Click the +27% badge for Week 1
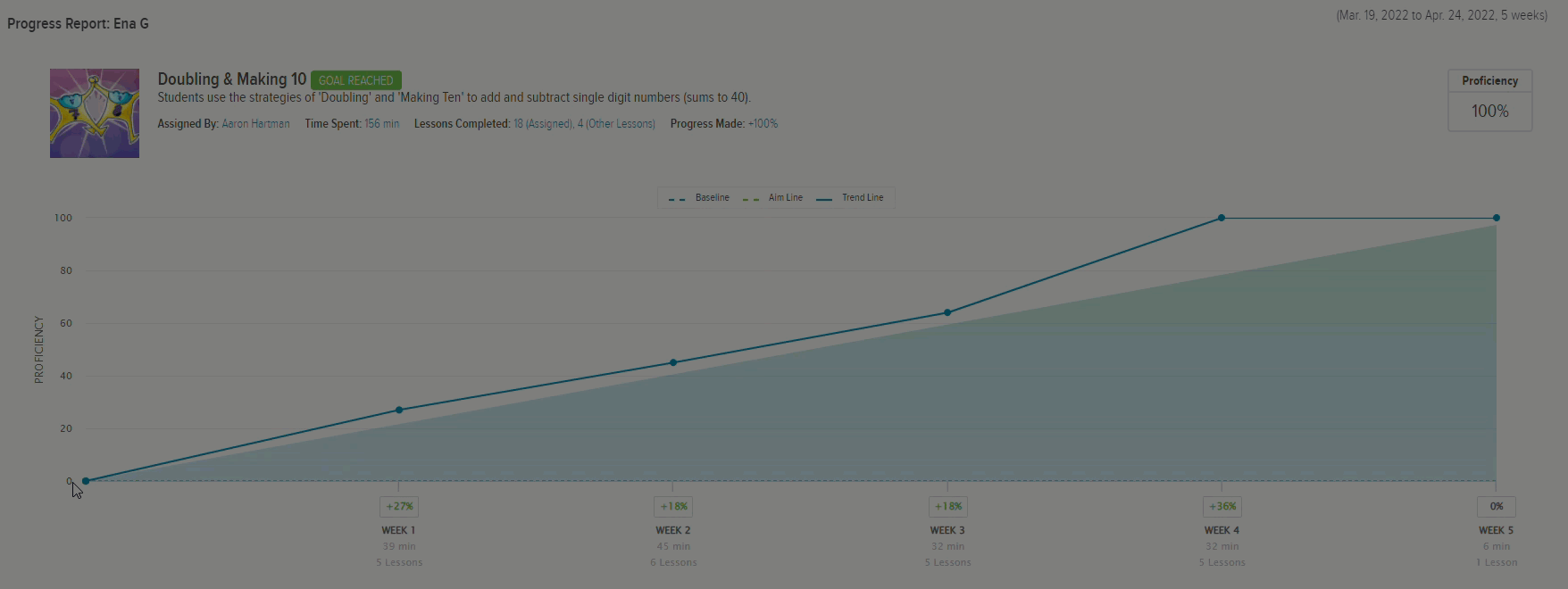Viewport: 1568px width, 589px height. [399, 506]
